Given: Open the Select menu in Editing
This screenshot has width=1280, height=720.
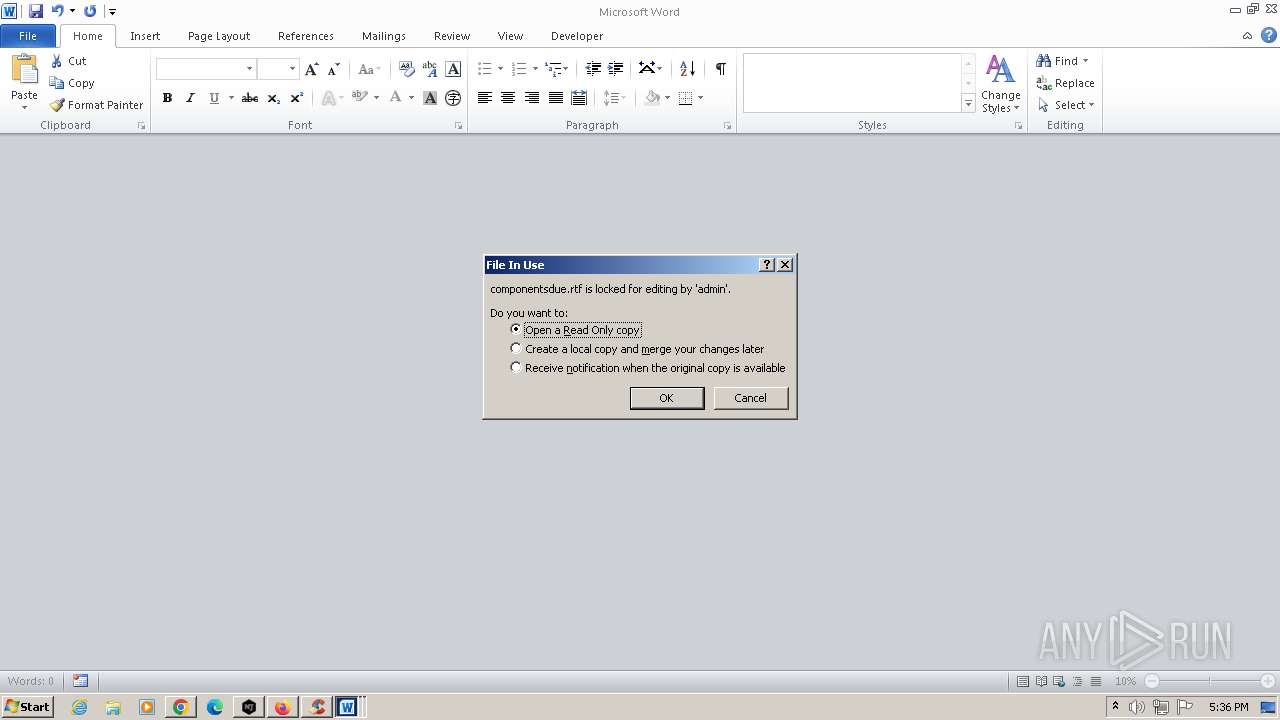Looking at the screenshot, I should coord(1067,105).
